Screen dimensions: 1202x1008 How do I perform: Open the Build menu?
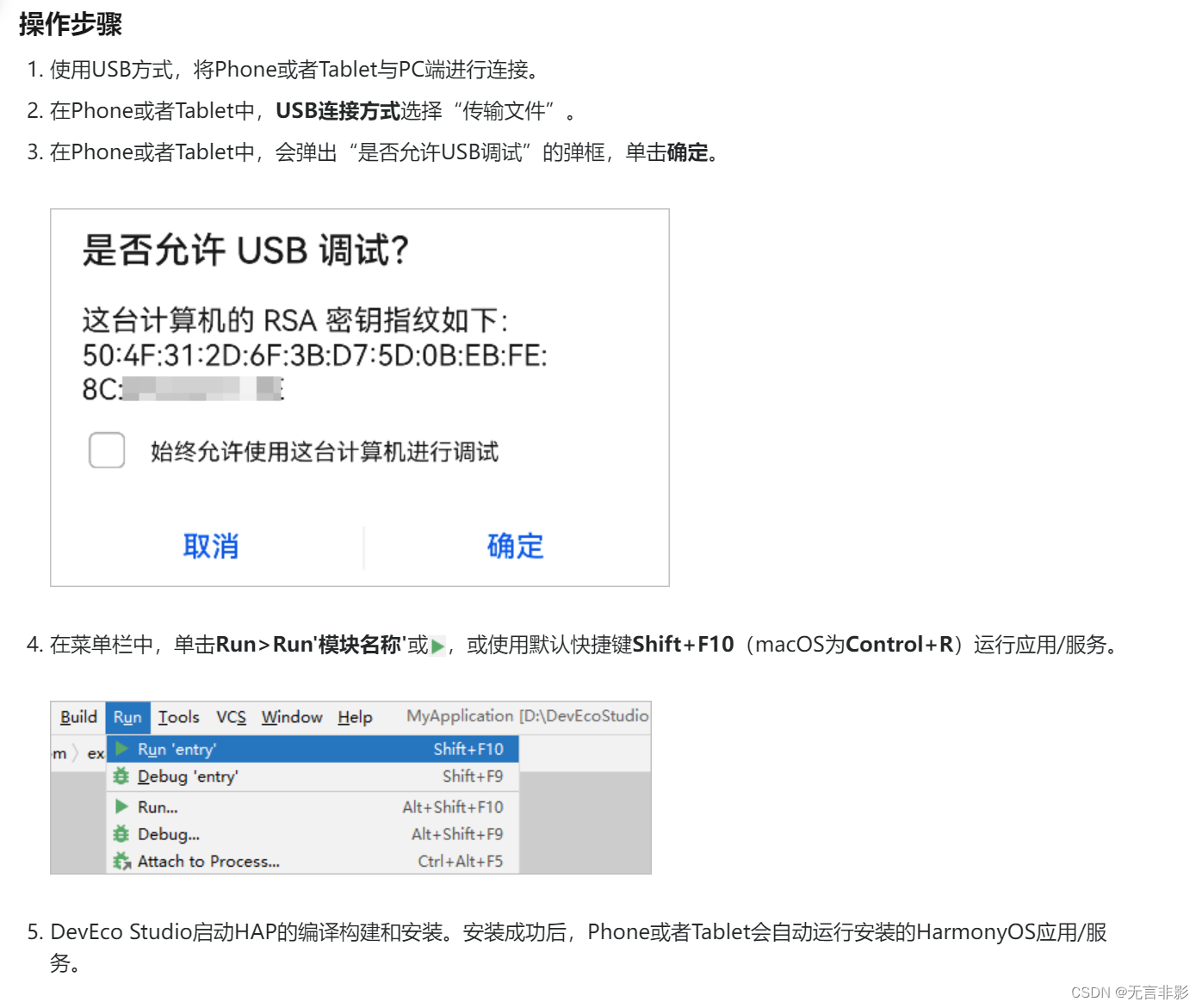pos(78,717)
